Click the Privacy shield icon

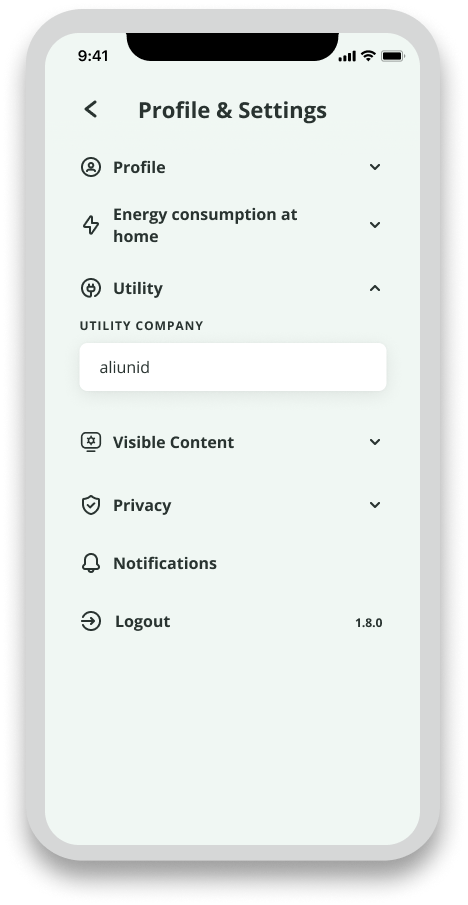pos(91,505)
